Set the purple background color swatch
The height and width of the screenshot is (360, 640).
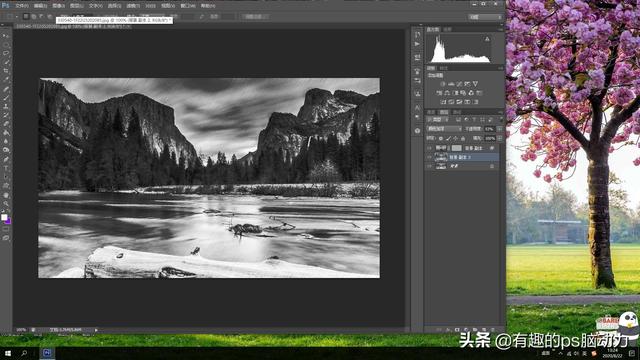9,221
